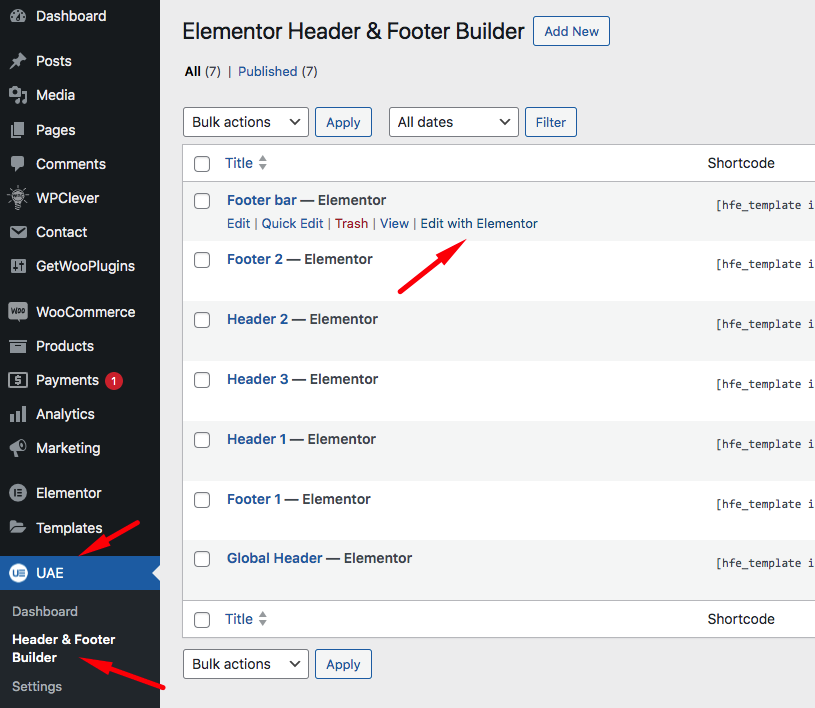Click the Templates folder icon
The width and height of the screenshot is (815, 708).
pyautogui.click(x=18, y=528)
